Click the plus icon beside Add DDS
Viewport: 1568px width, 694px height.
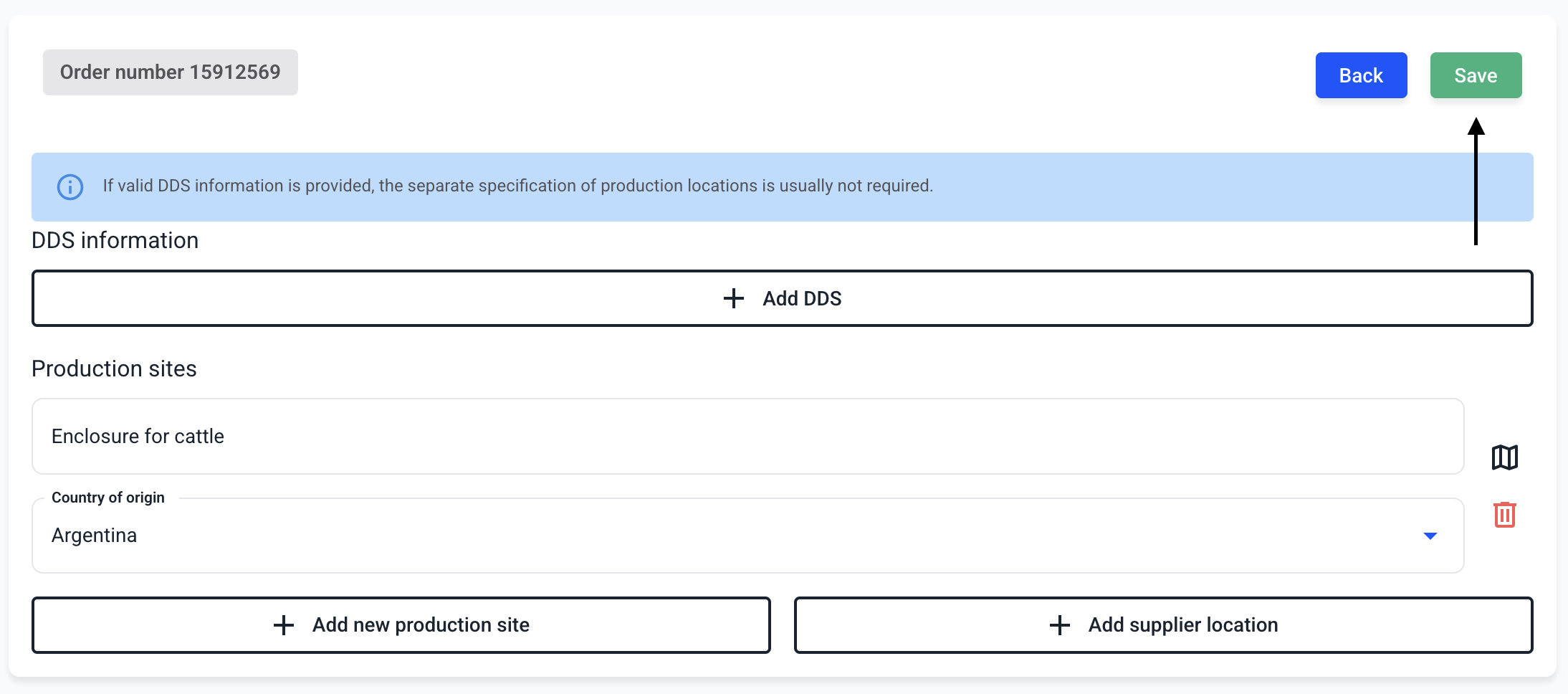pyautogui.click(x=733, y=298)
